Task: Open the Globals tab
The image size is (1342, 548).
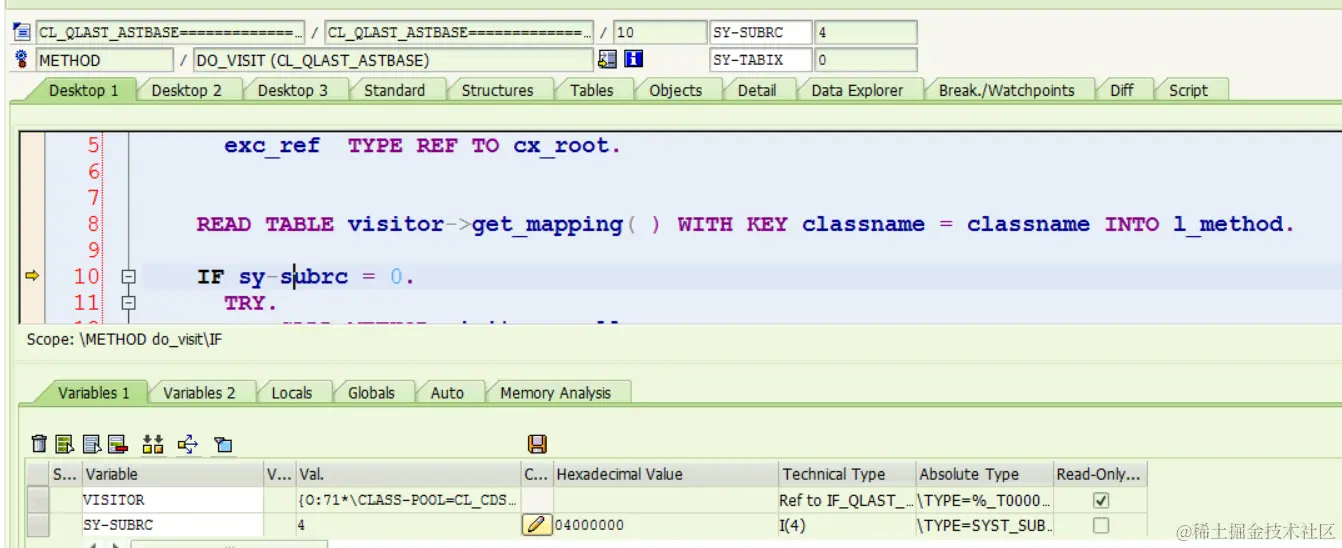Action: pyautogui.click(x=372, y=393)
